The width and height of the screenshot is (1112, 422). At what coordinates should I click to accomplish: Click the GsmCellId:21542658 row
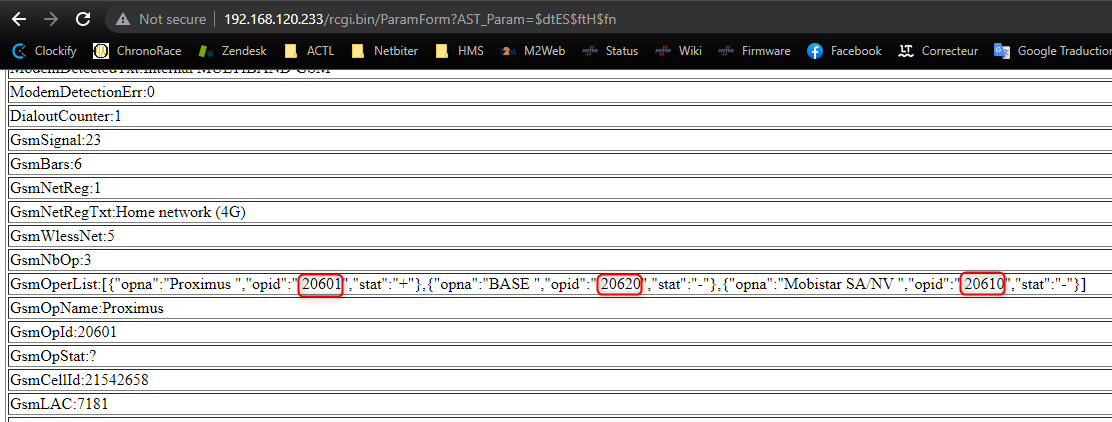tap(560, 381)
